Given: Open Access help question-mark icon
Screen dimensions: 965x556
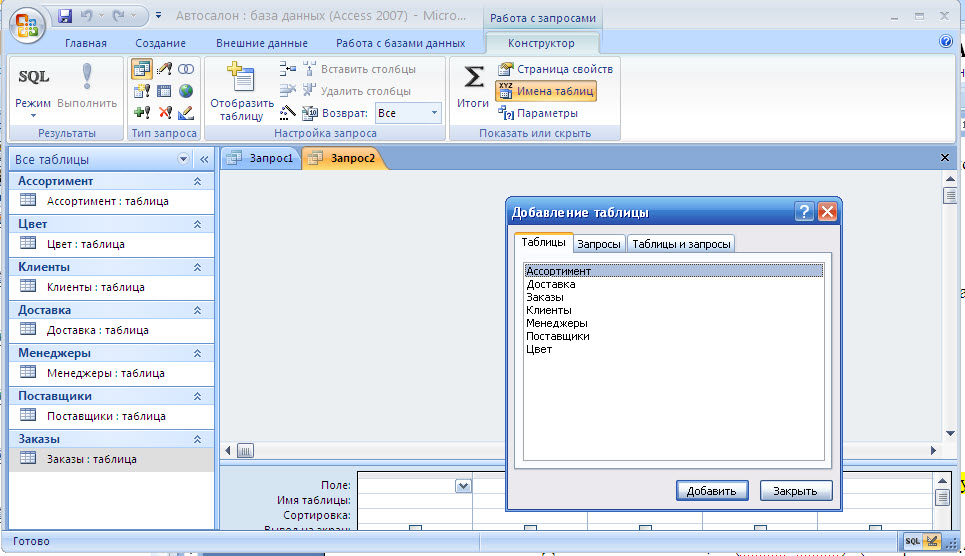Looking at the screenshot, I should click(946, 42).
